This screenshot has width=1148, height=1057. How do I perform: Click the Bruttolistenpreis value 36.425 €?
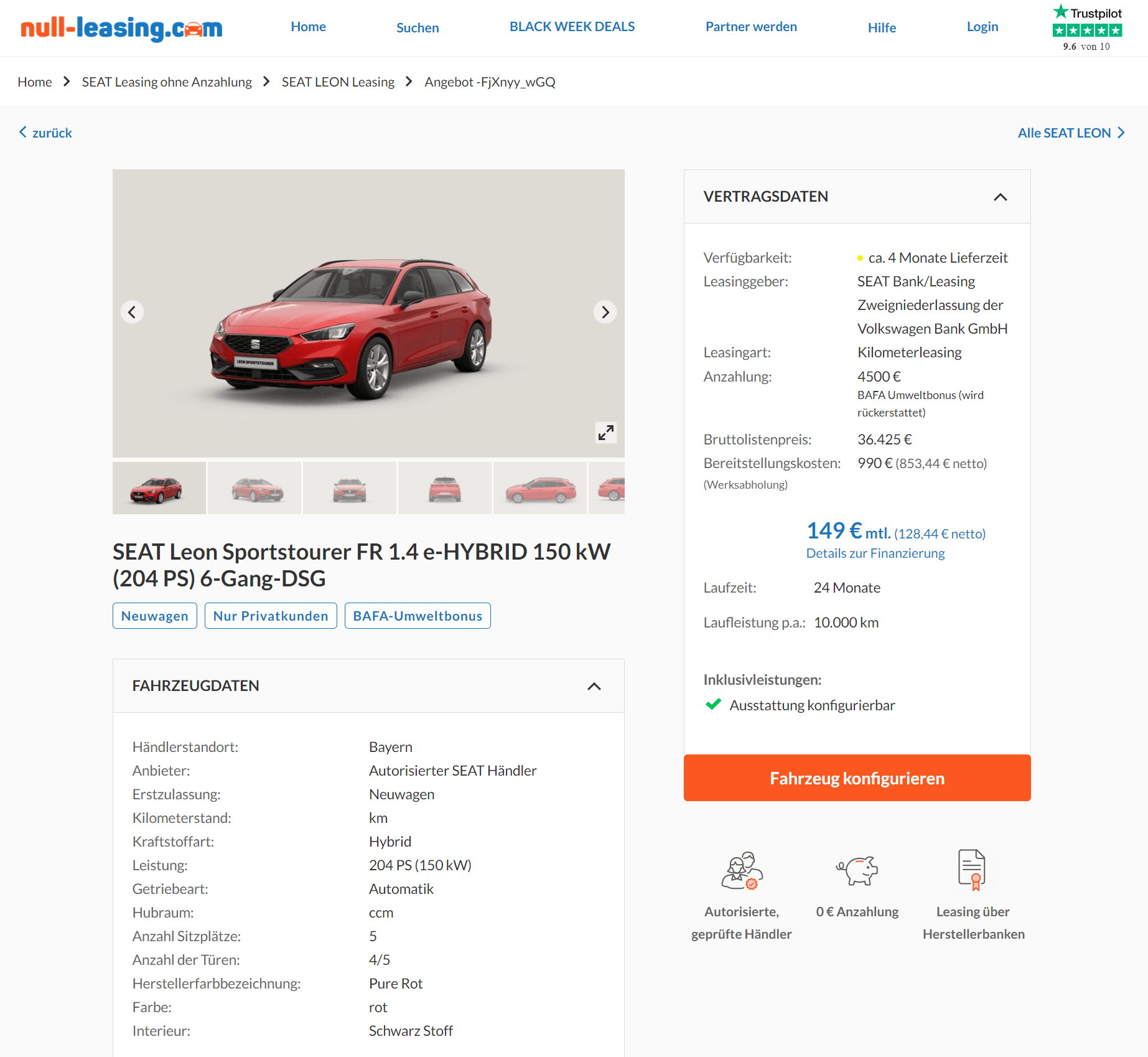tap(885, 439)
